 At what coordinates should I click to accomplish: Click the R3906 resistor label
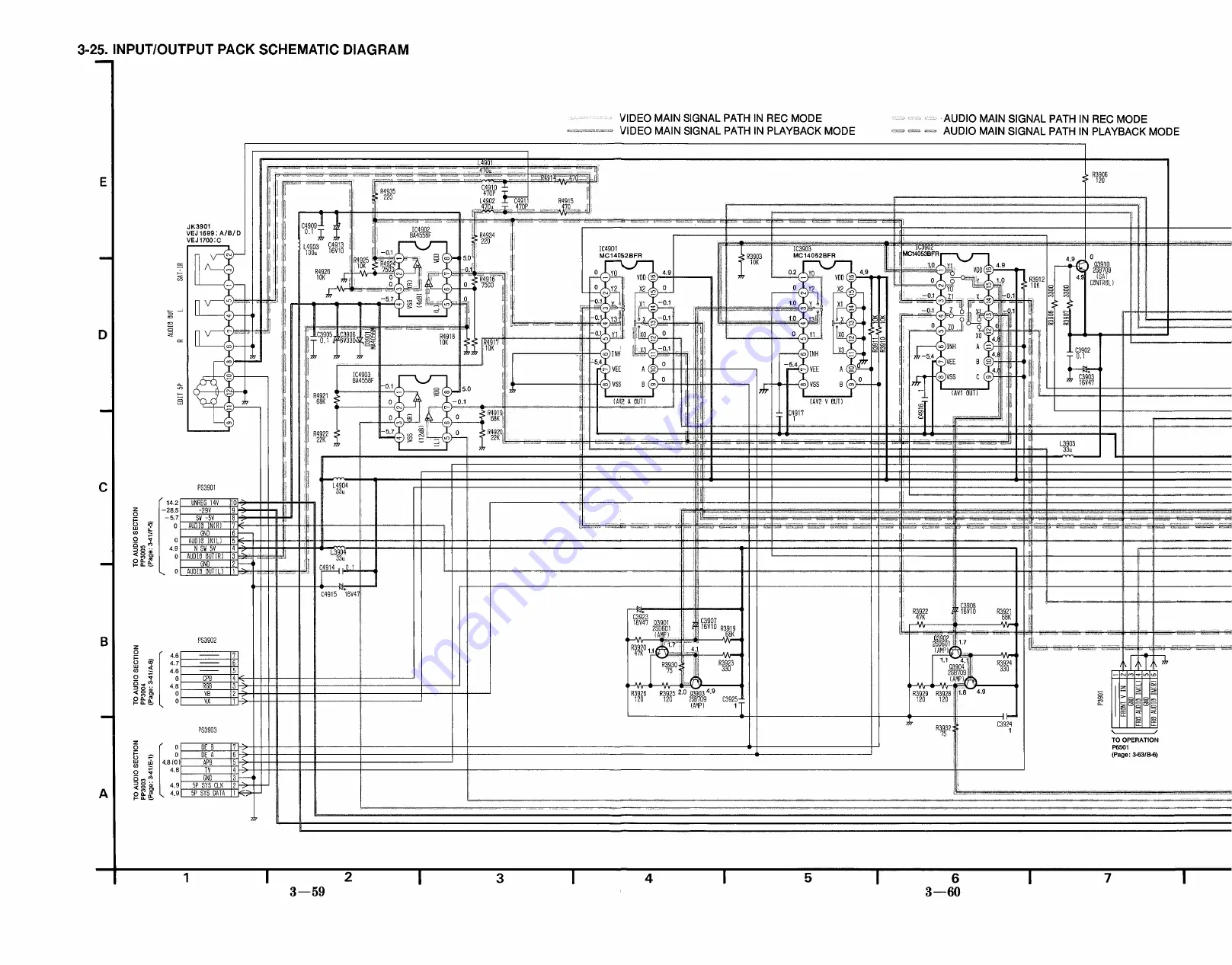(x=1099, y=177)
